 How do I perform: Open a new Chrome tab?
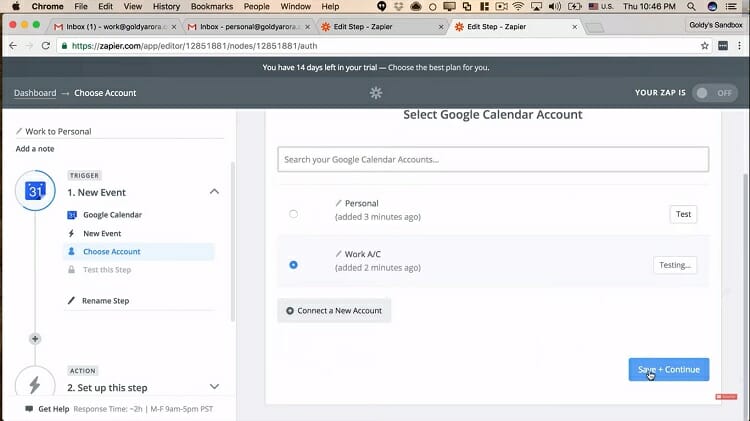(x=595, y=28)
